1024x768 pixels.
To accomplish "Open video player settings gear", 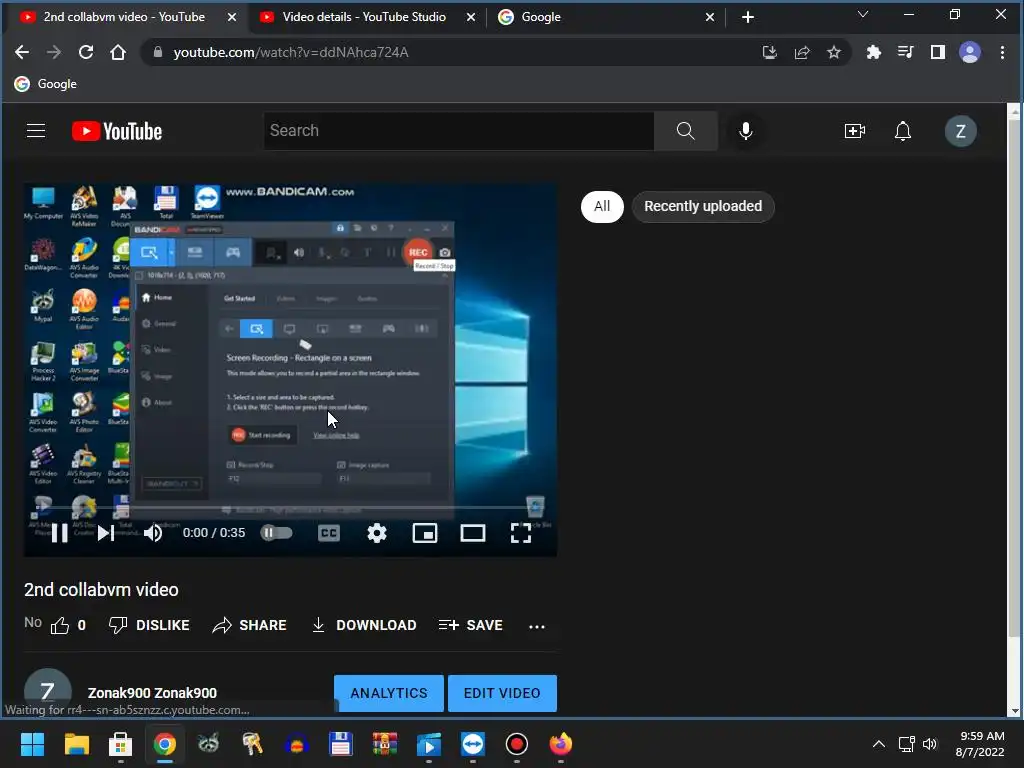I will coord(377,534).
